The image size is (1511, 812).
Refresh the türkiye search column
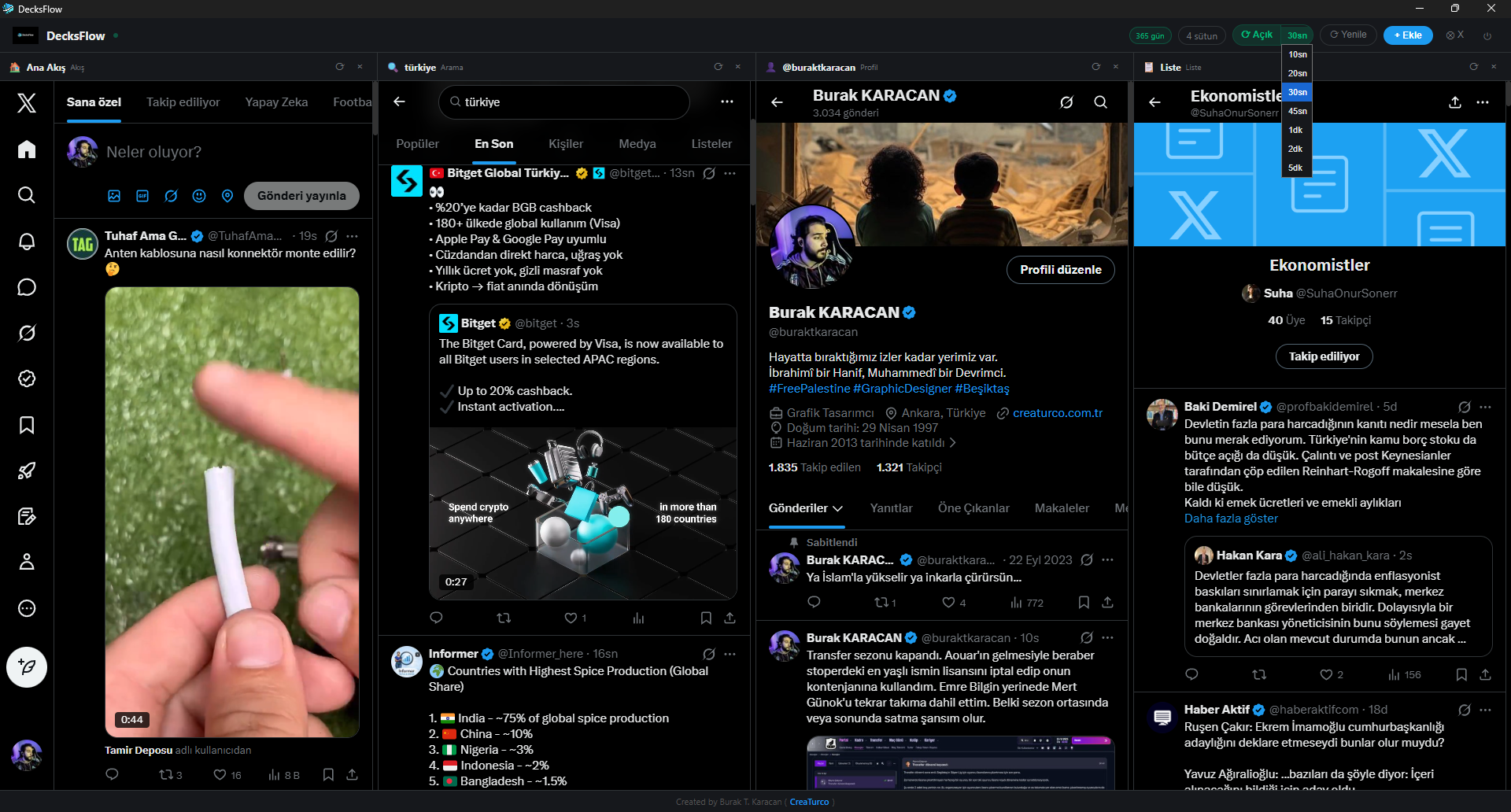718,67
